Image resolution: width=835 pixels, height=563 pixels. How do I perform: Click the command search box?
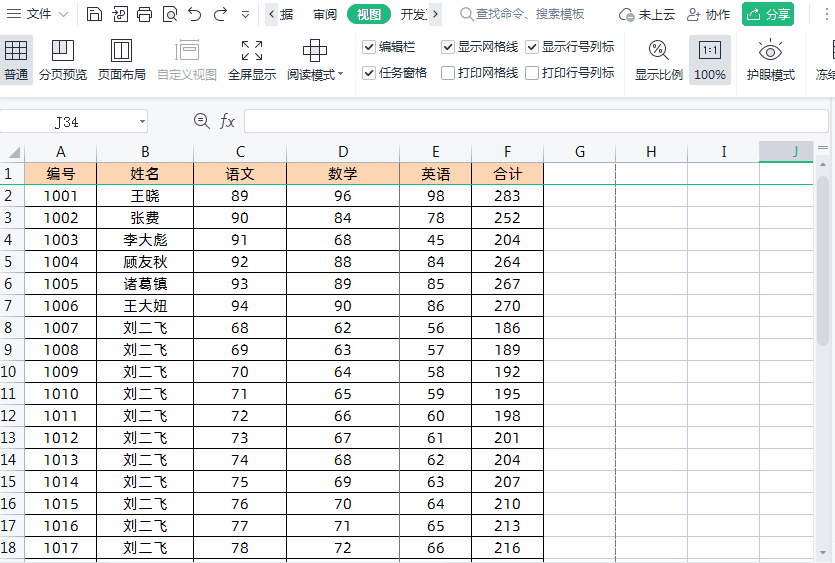click(x=522, y=14)
